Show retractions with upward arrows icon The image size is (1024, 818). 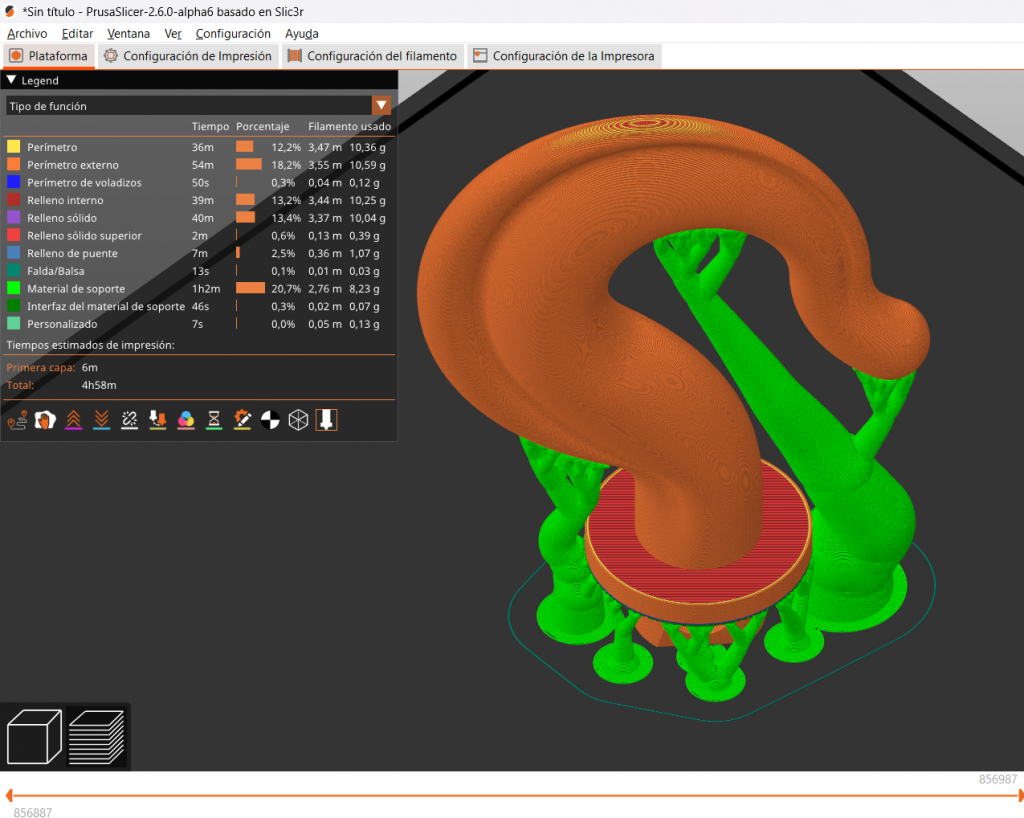(x=73, y=421)
